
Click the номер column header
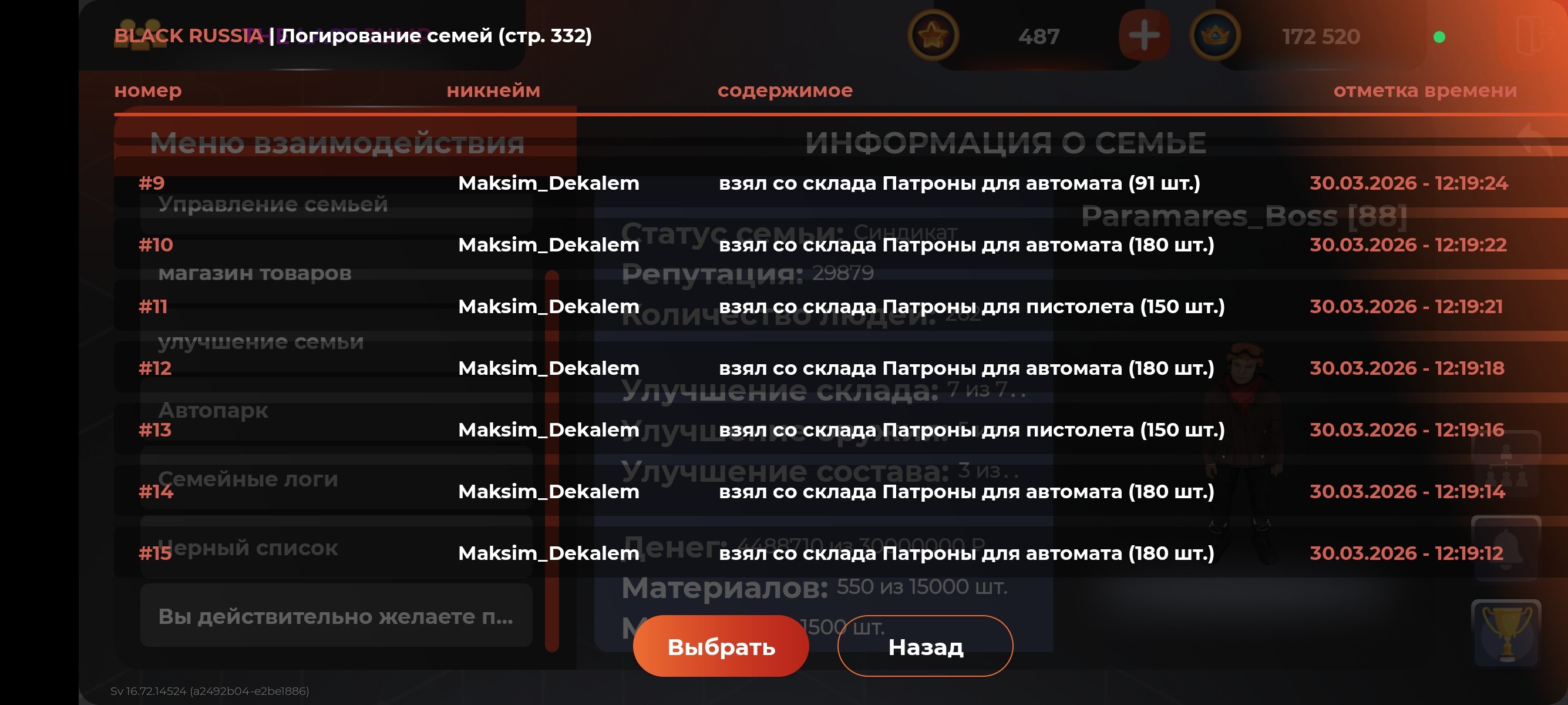(148, 90)
